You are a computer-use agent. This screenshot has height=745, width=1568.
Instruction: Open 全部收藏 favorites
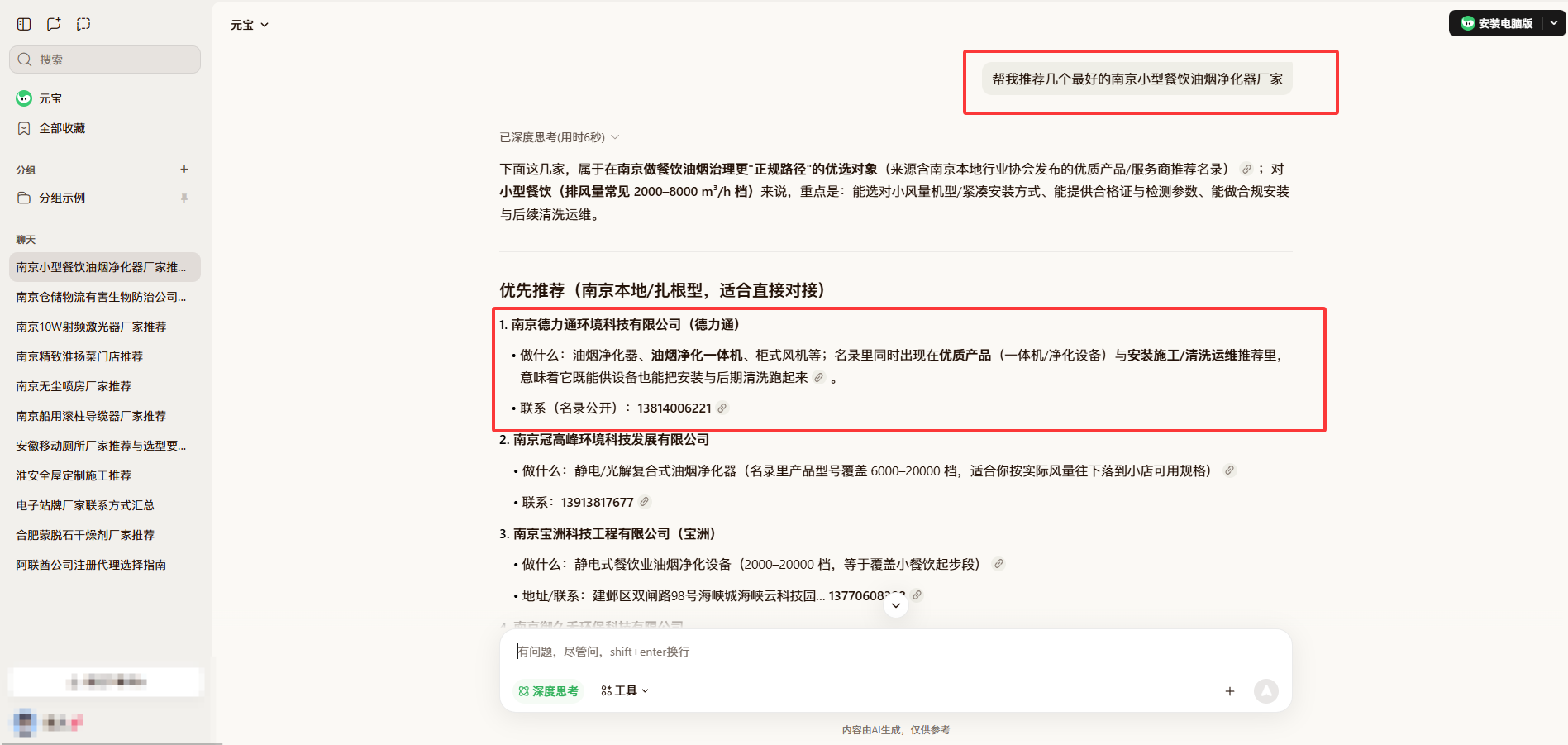click(x=105, y=128)
